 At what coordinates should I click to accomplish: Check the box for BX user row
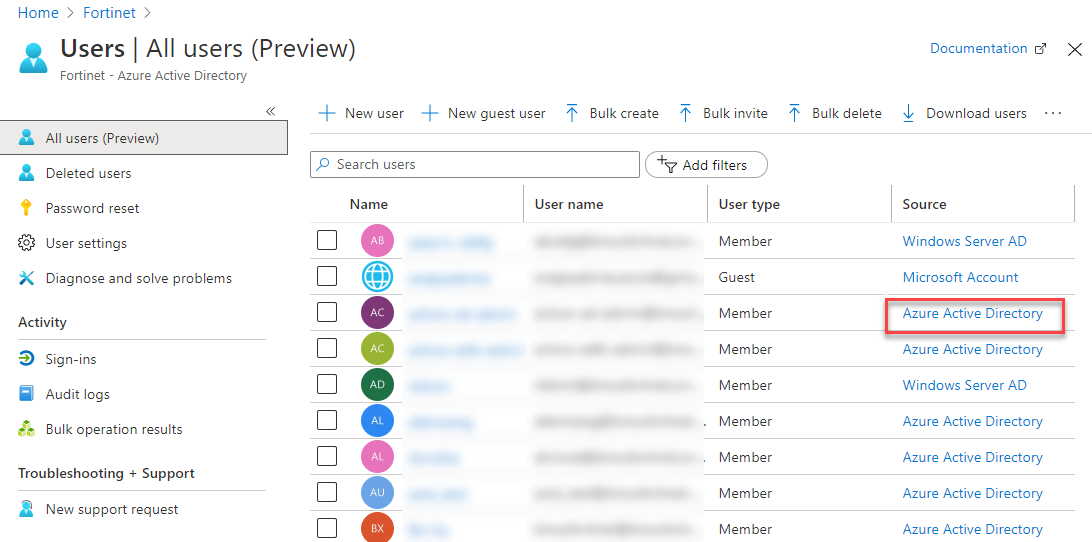pyautogui.click(x=327, y=527)
